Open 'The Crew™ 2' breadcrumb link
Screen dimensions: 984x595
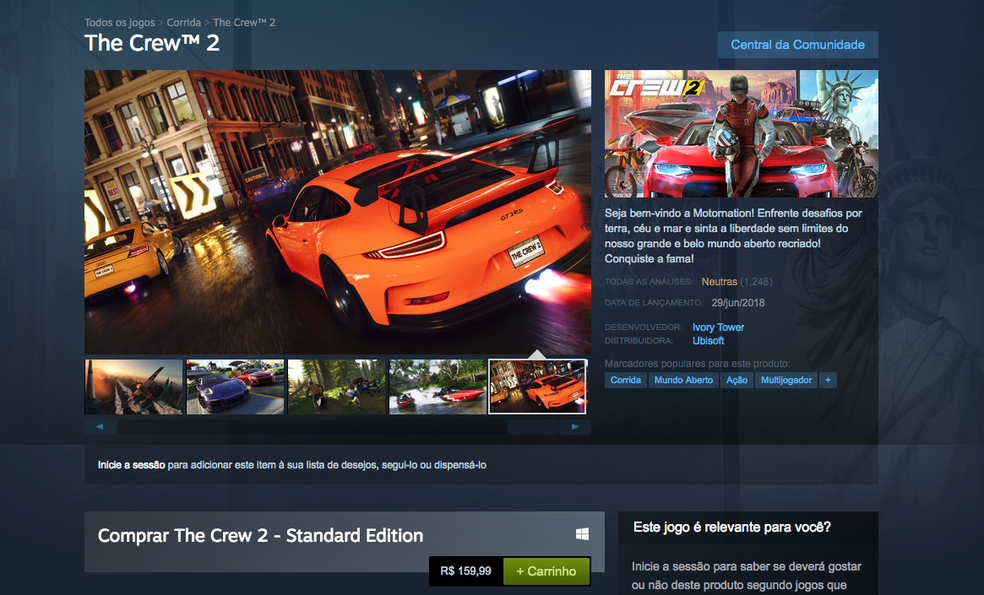pos(244,23)
